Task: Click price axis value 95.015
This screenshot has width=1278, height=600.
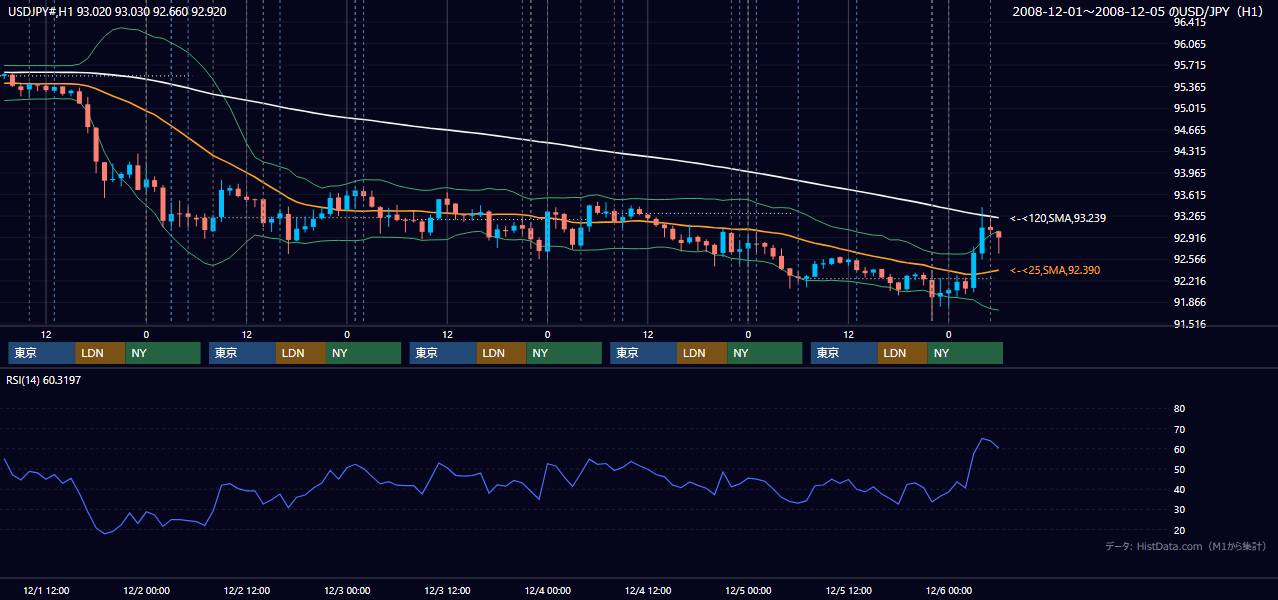Action: coord(1189,108)
